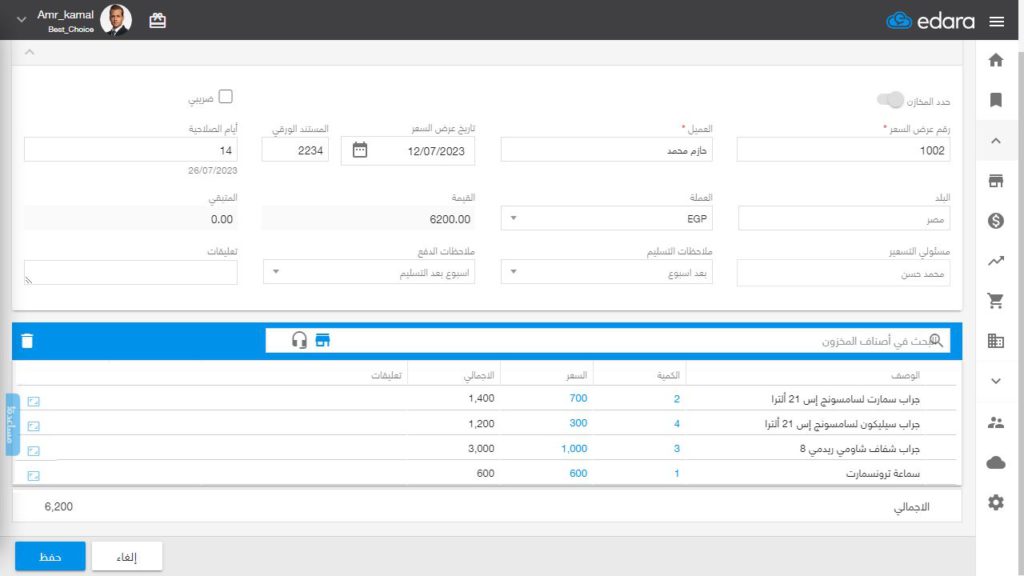The height and width of the screenshot is (576, 1024).
Task: Collapse the form header panel chevron
Action: pyautogui.click(x=29, y=52)
